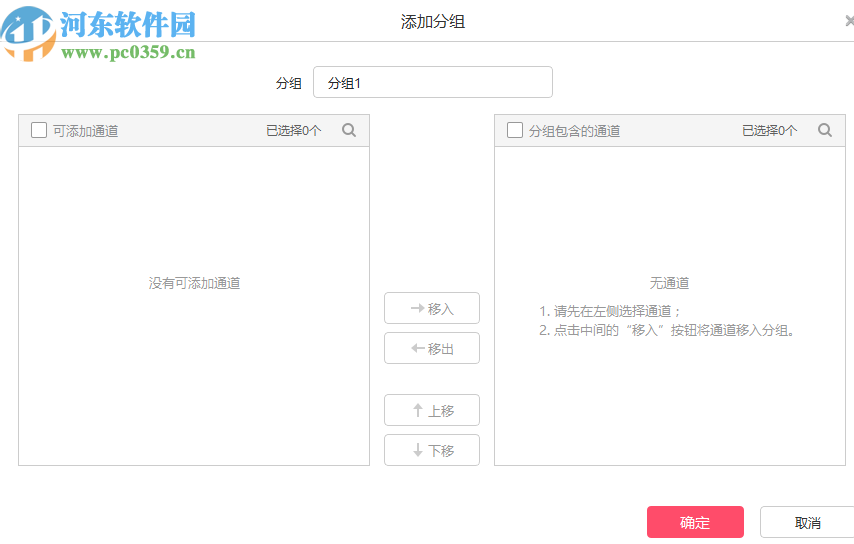Search the 分组包含的通道 list via magnifier icon
Image resolution: width=854 pixels, height=544 pixels.
point(825,130)
